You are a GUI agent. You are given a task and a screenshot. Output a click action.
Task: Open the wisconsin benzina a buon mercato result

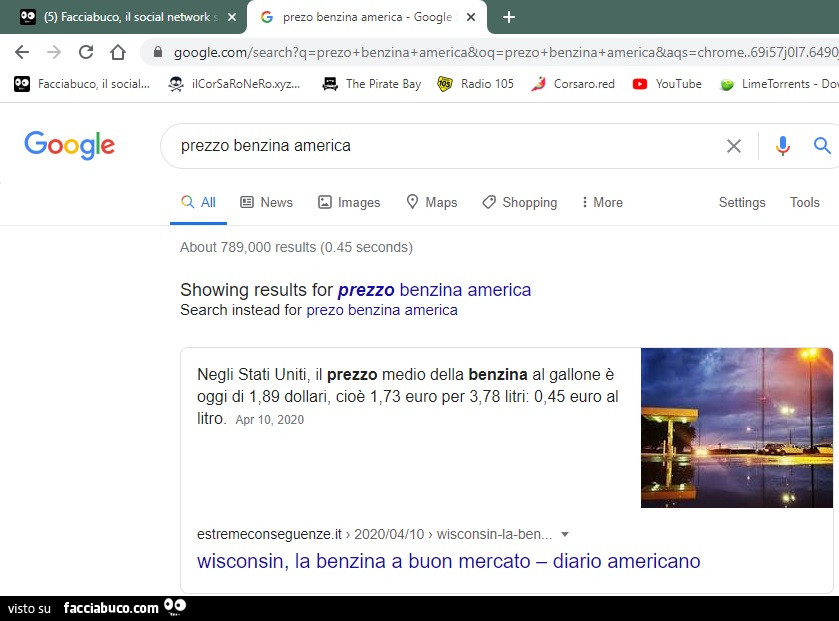(x=447, y=561)
